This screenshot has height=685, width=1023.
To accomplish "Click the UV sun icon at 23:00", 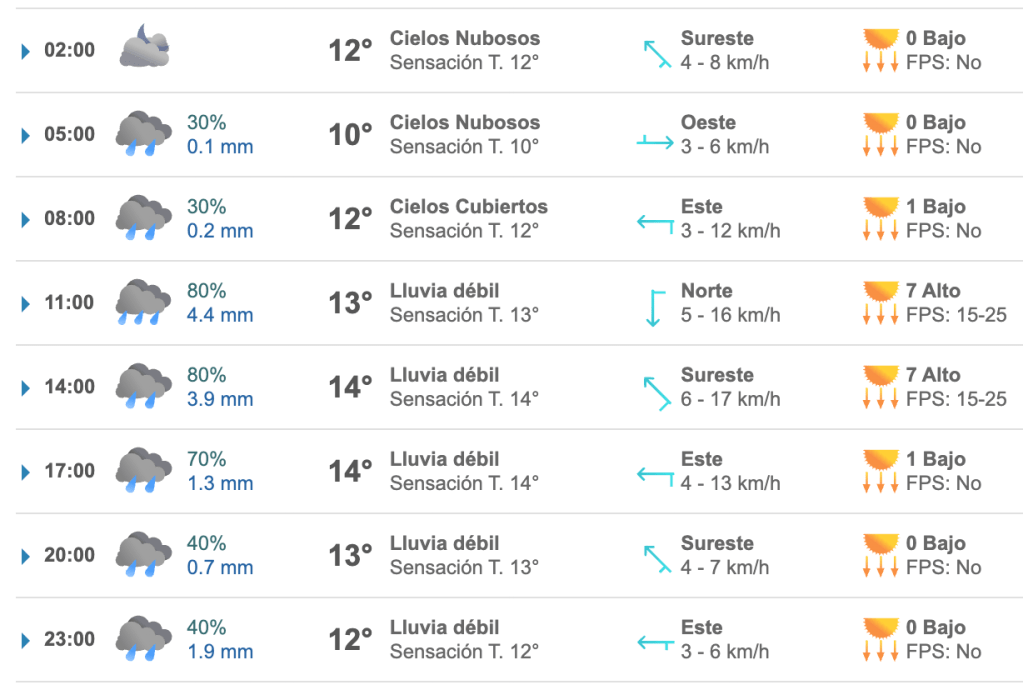I will pyautogui.click(x=881, y=628).
